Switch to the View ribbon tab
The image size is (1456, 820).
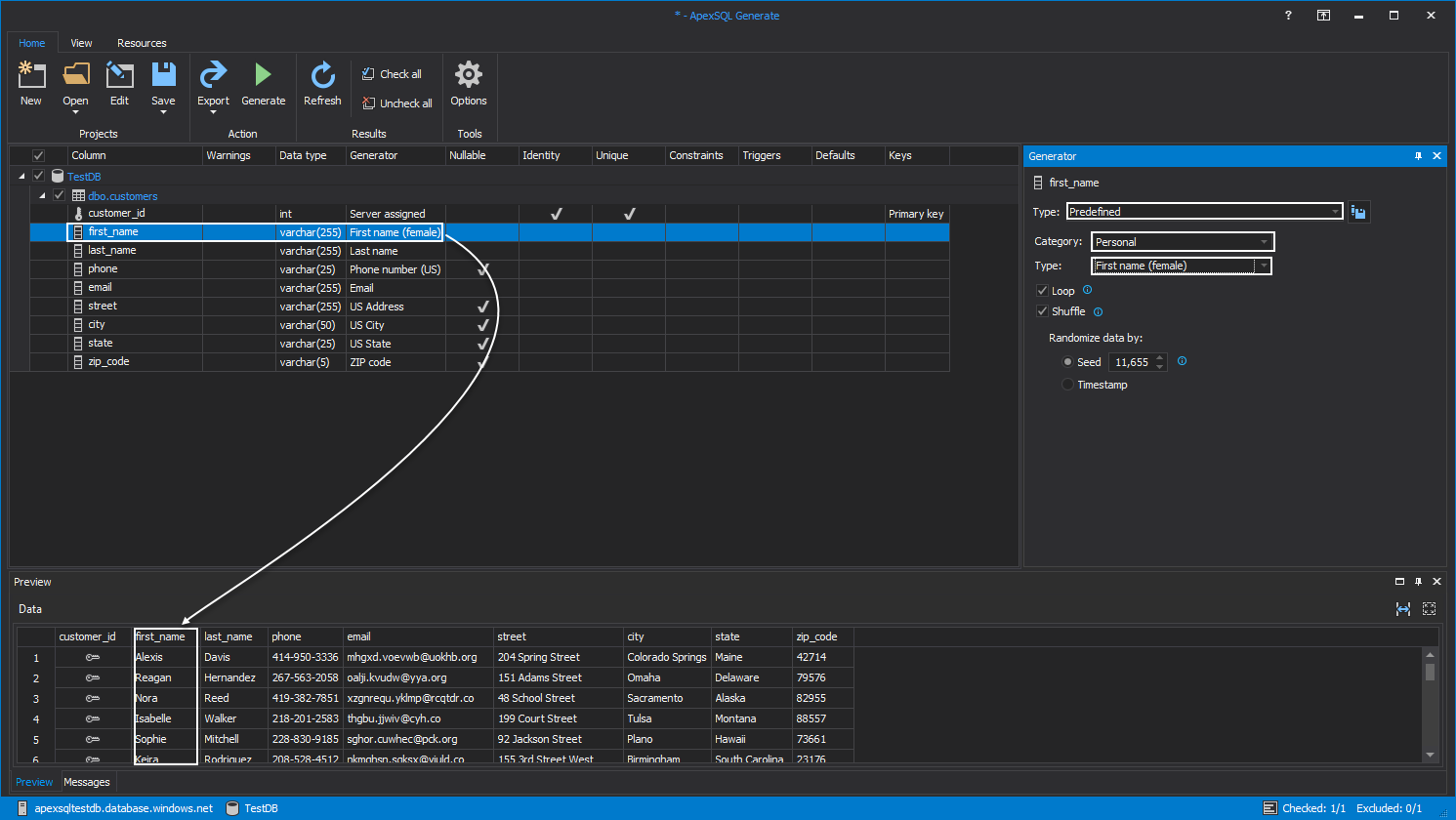coord(81,43)
